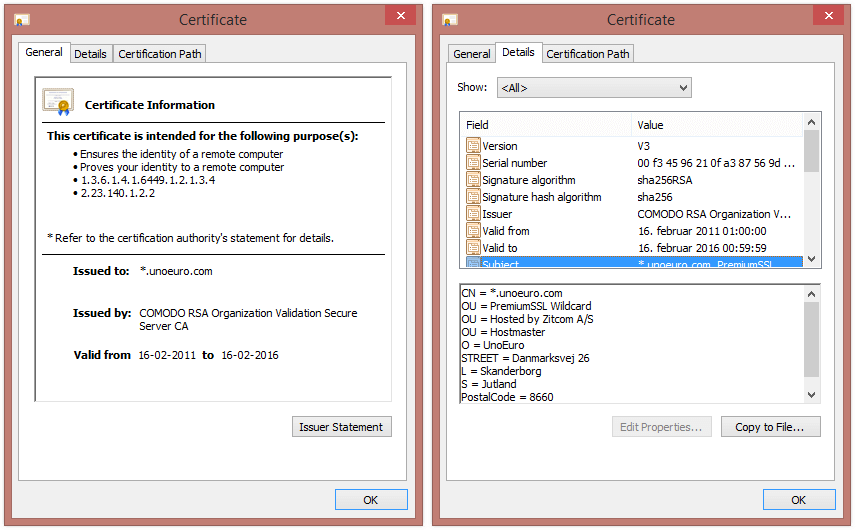This screenshot has height=530, width=856.
Task: Click the Version field icon
Action: pyautogui.click(x=473, y=146)
